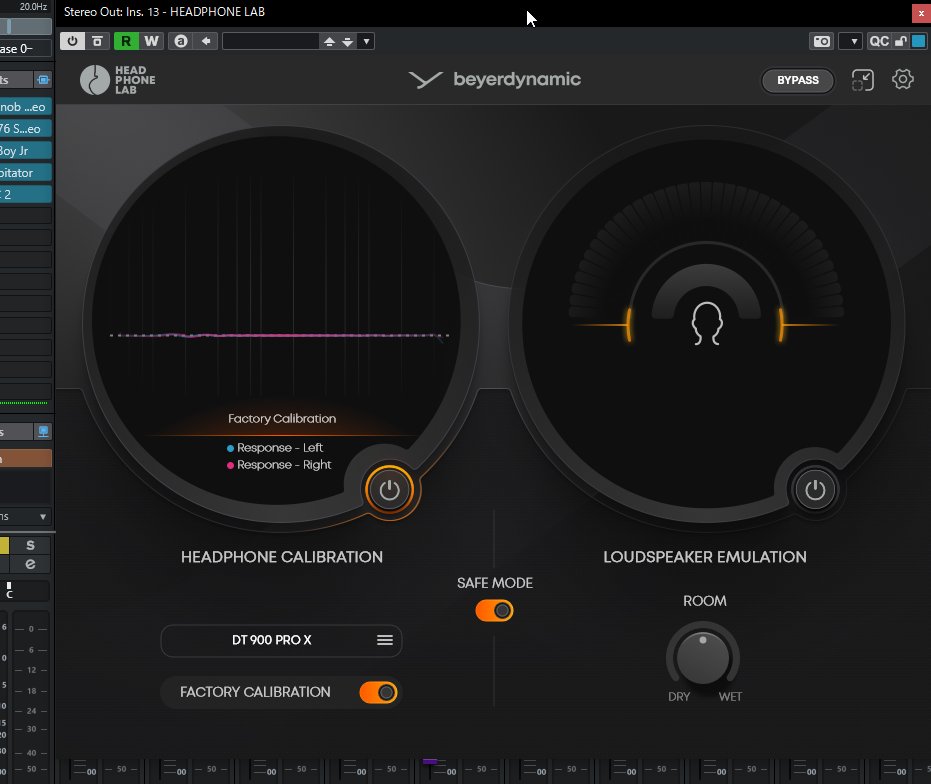Viewport: 931px width, 784px height.
Task: Click the 20.0Hz frequency value in the mixer
Action: pos(33,7)
